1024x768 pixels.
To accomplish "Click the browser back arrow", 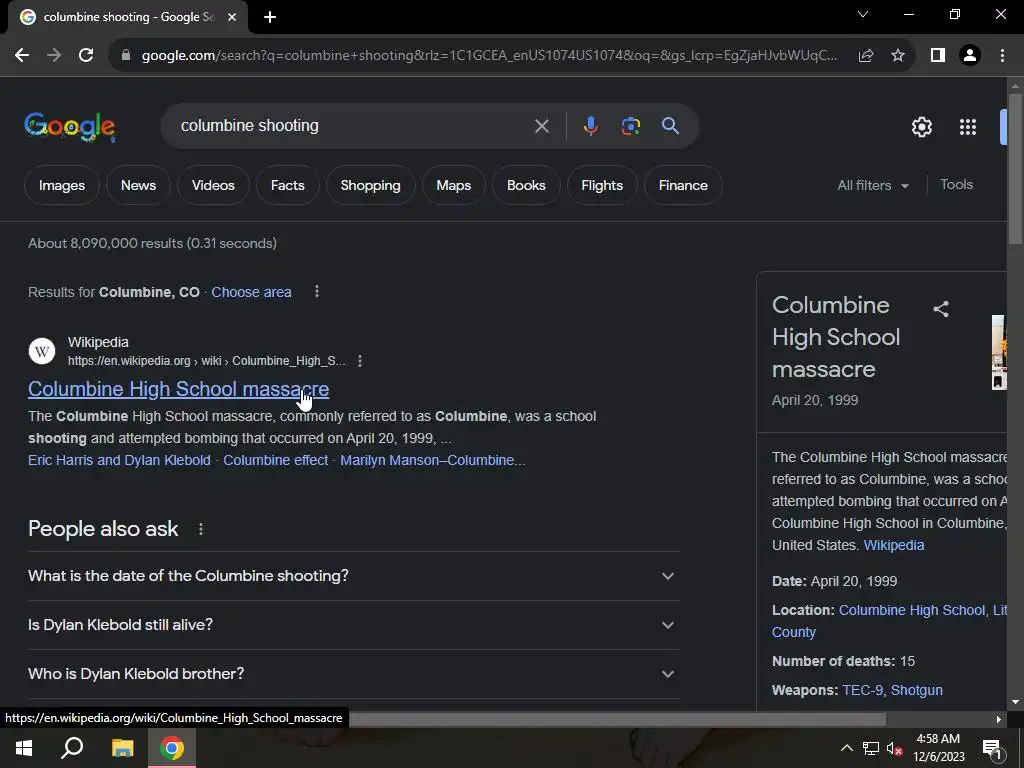I will [x=22, y=56].
